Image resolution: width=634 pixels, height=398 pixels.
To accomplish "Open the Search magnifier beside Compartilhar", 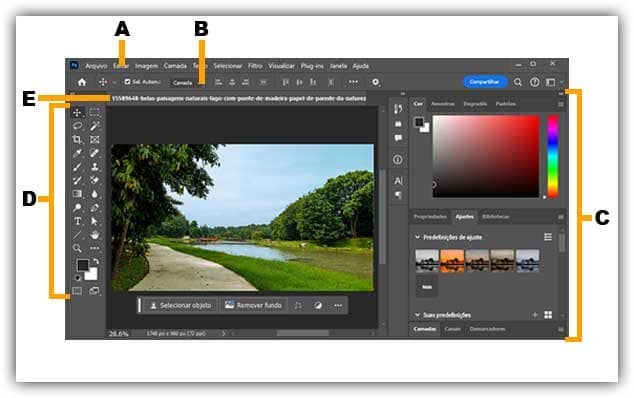I will click(518, 82).
